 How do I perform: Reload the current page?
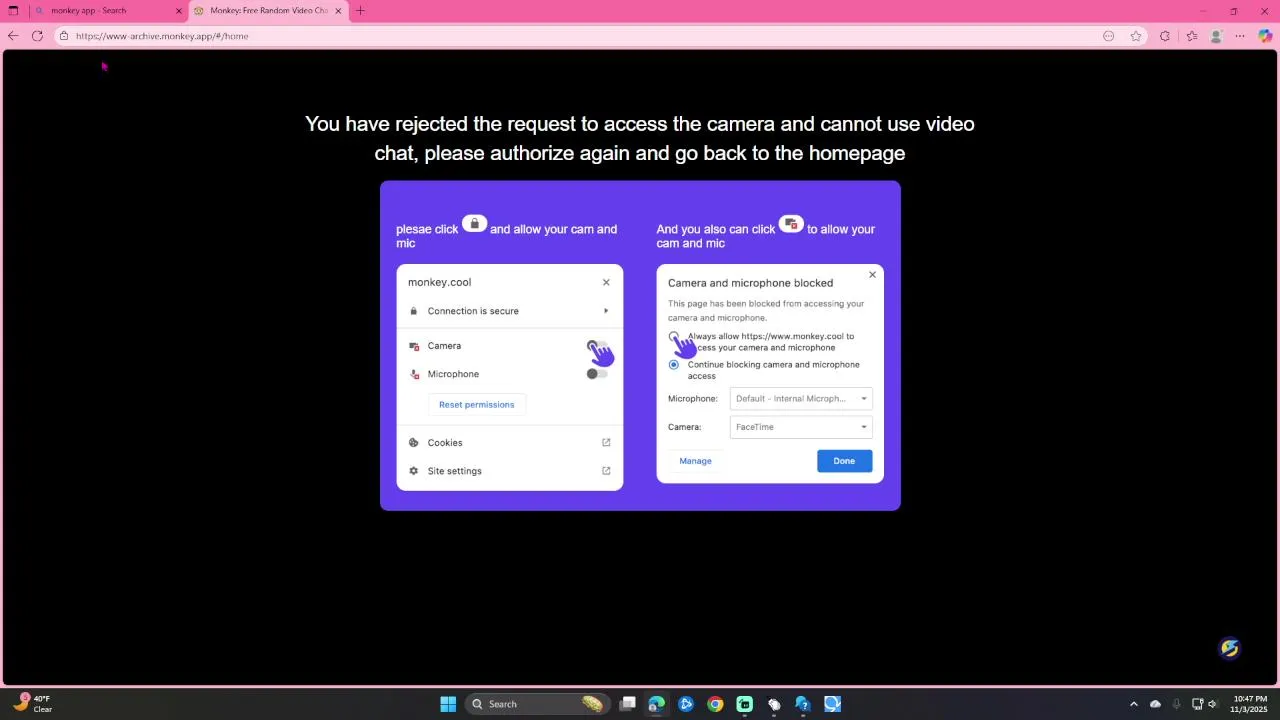tap(37, 36)
